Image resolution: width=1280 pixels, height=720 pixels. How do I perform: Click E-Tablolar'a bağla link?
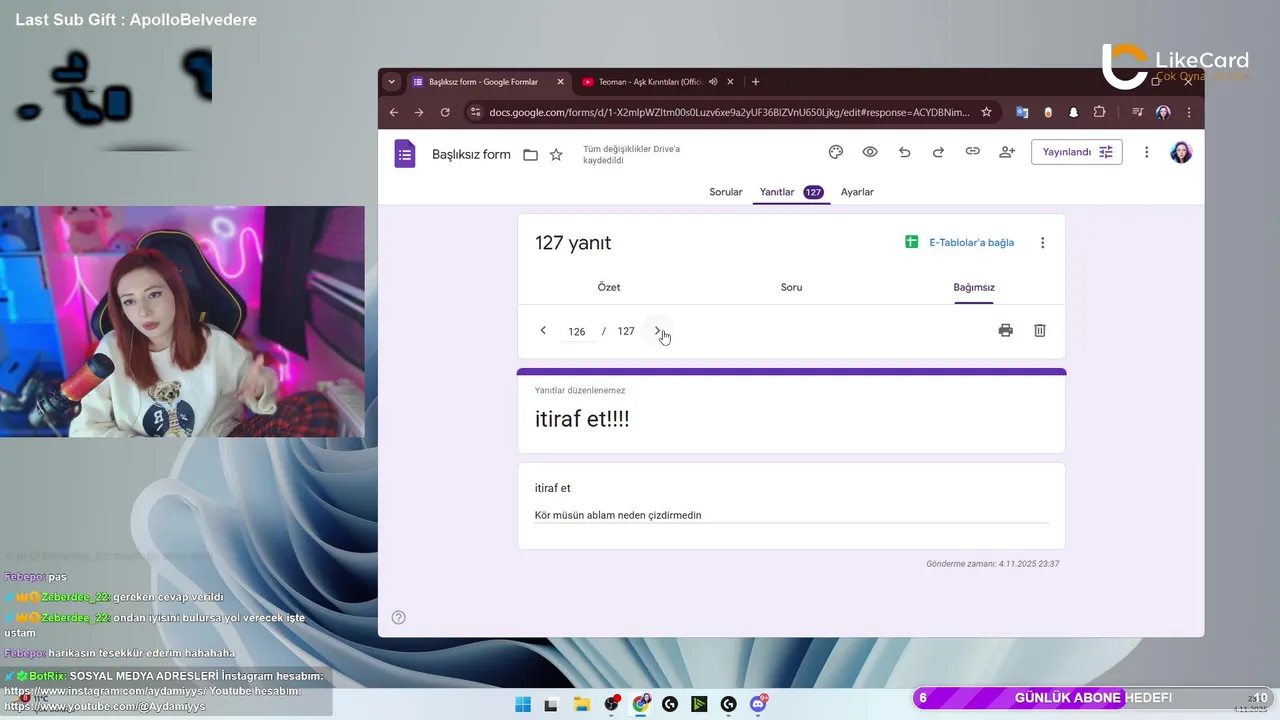coord(971,243)
